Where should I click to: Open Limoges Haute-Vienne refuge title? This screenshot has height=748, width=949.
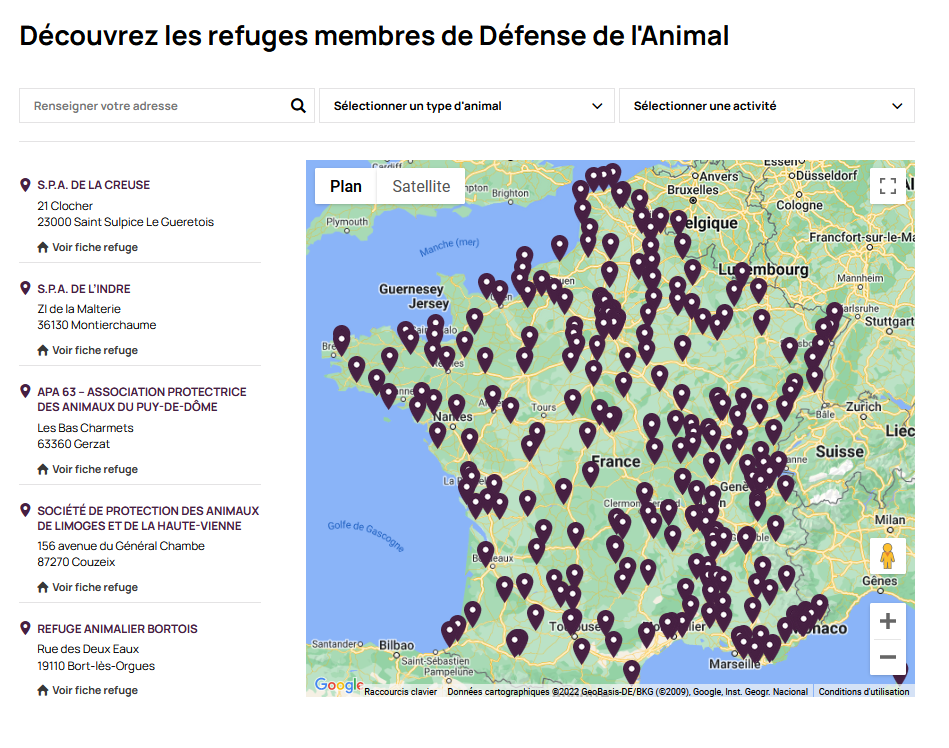tap(148, 518)
